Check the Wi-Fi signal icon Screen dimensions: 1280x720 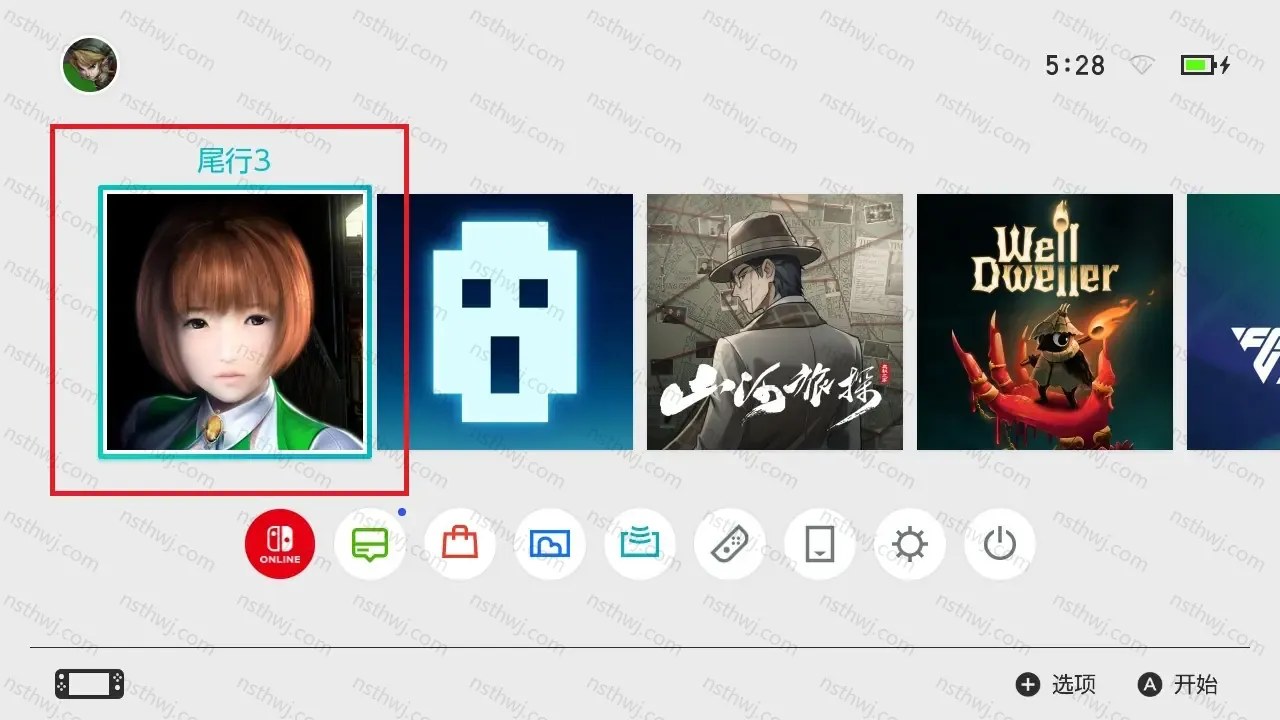(1142, 66)
